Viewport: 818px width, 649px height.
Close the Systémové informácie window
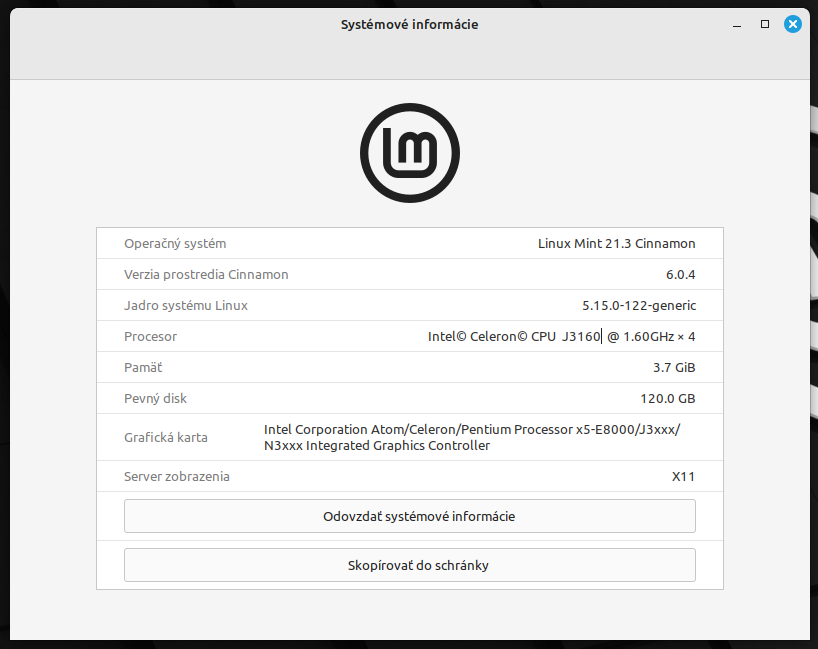coord(793,24)
